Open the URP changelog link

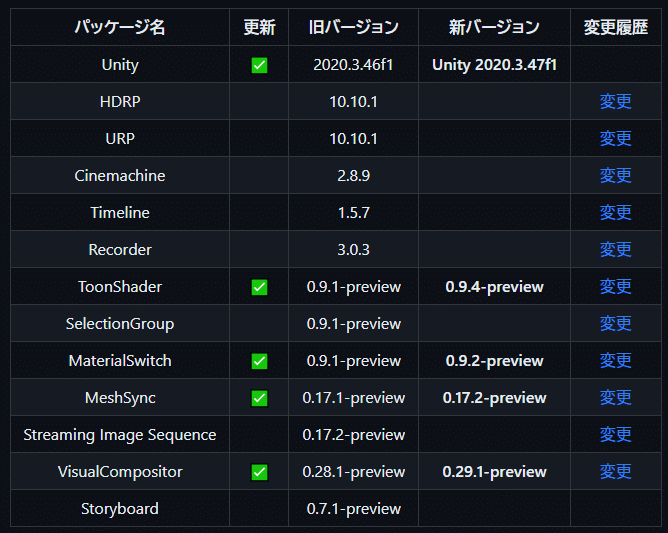[x=615, y=138]
